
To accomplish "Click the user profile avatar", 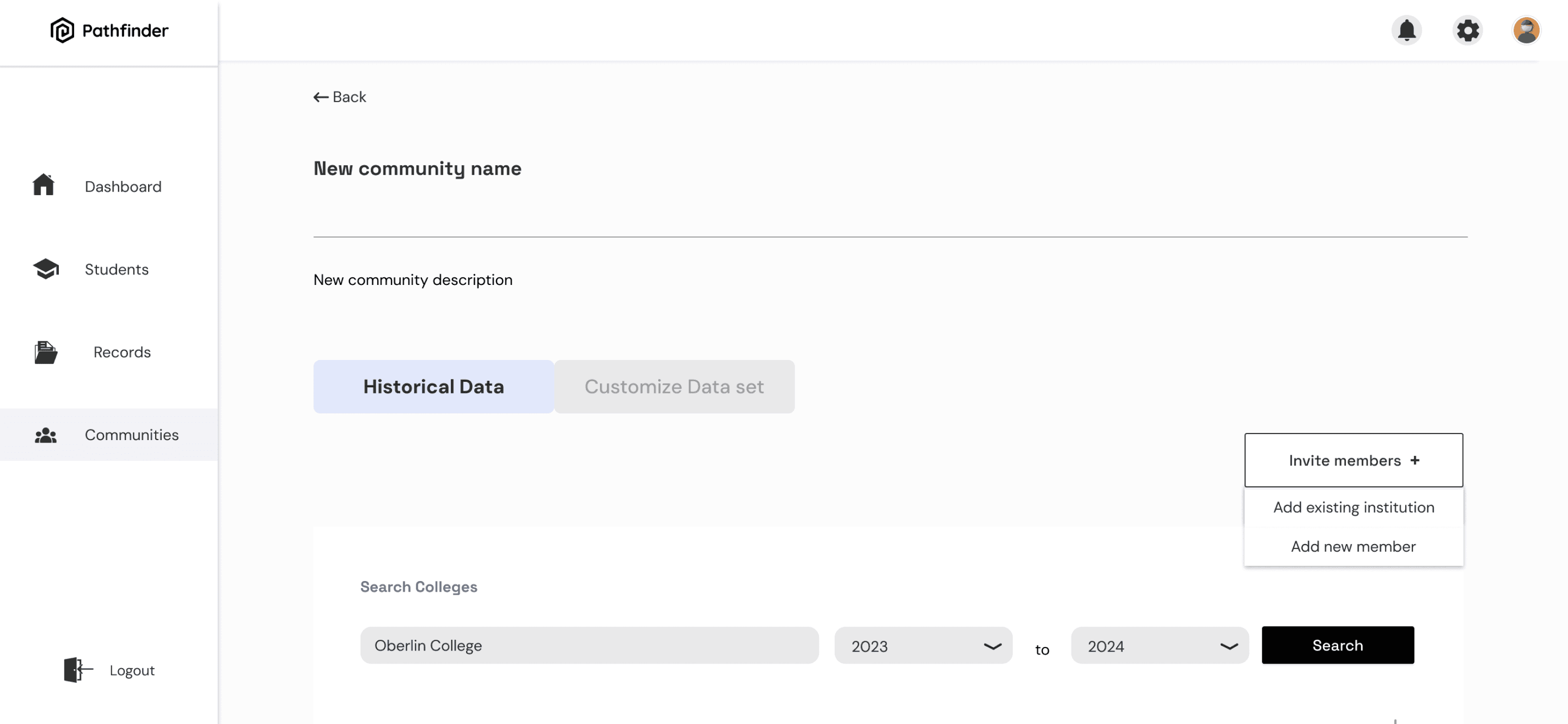I will tap(1525, 30).
